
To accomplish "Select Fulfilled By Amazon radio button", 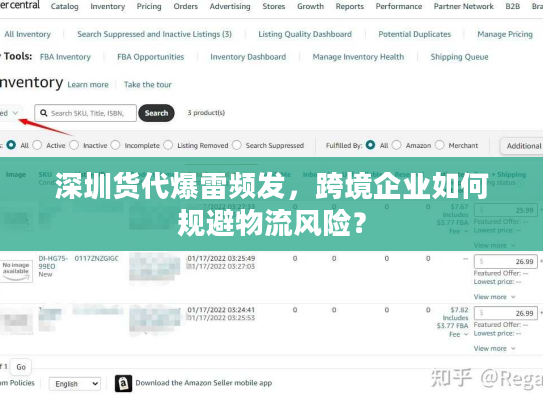I will 397,145.
